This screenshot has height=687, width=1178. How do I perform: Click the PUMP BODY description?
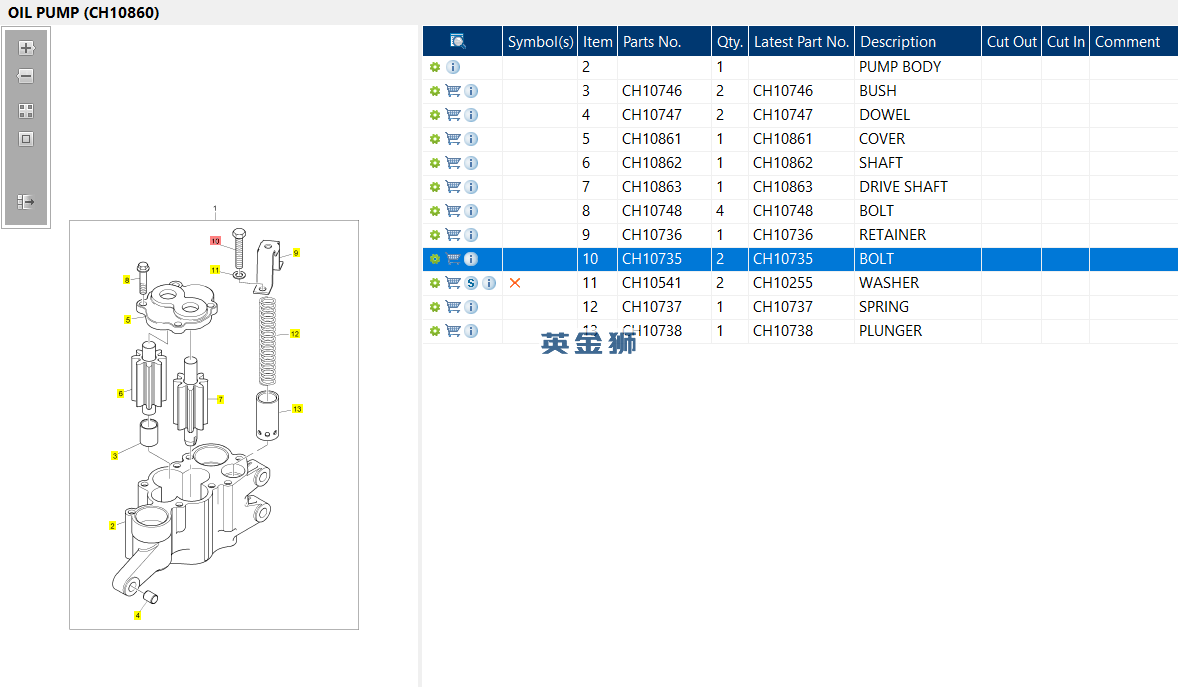click(900, 67)
